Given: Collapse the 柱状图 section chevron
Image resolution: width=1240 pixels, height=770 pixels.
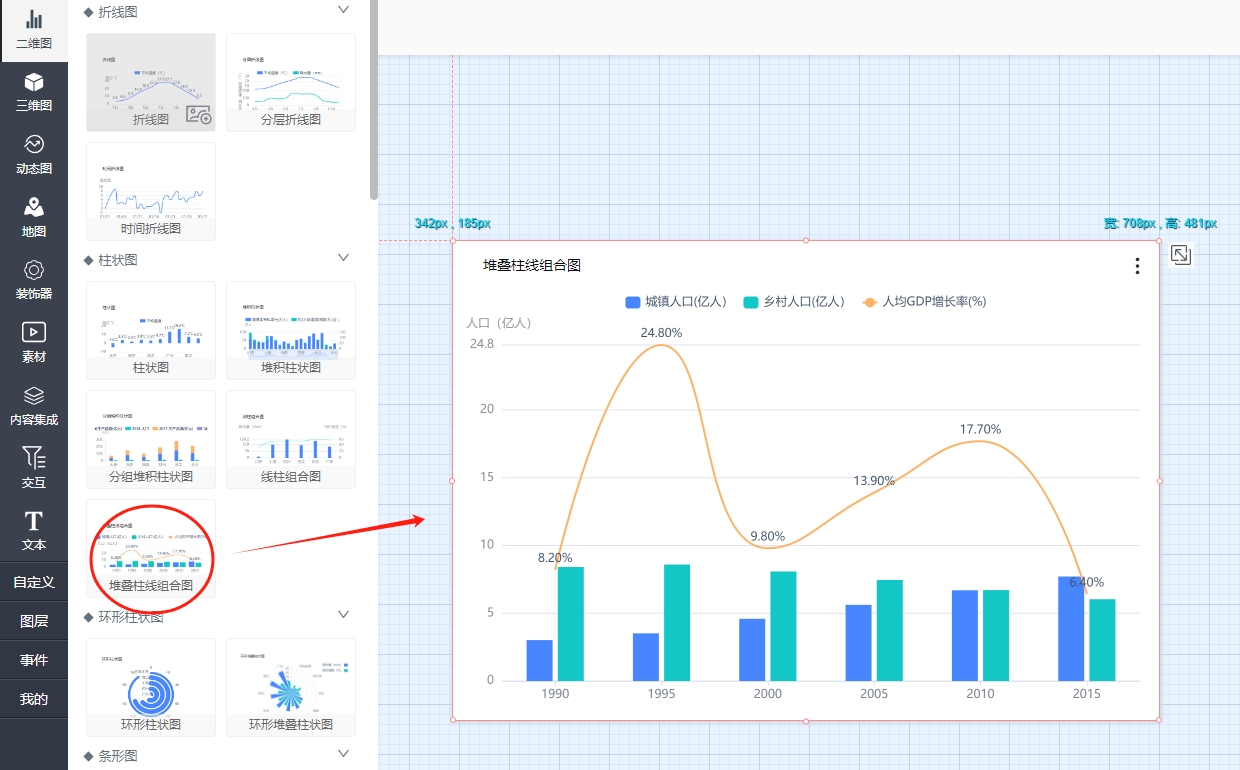Looking at the screenshot, I should [343, 258].
